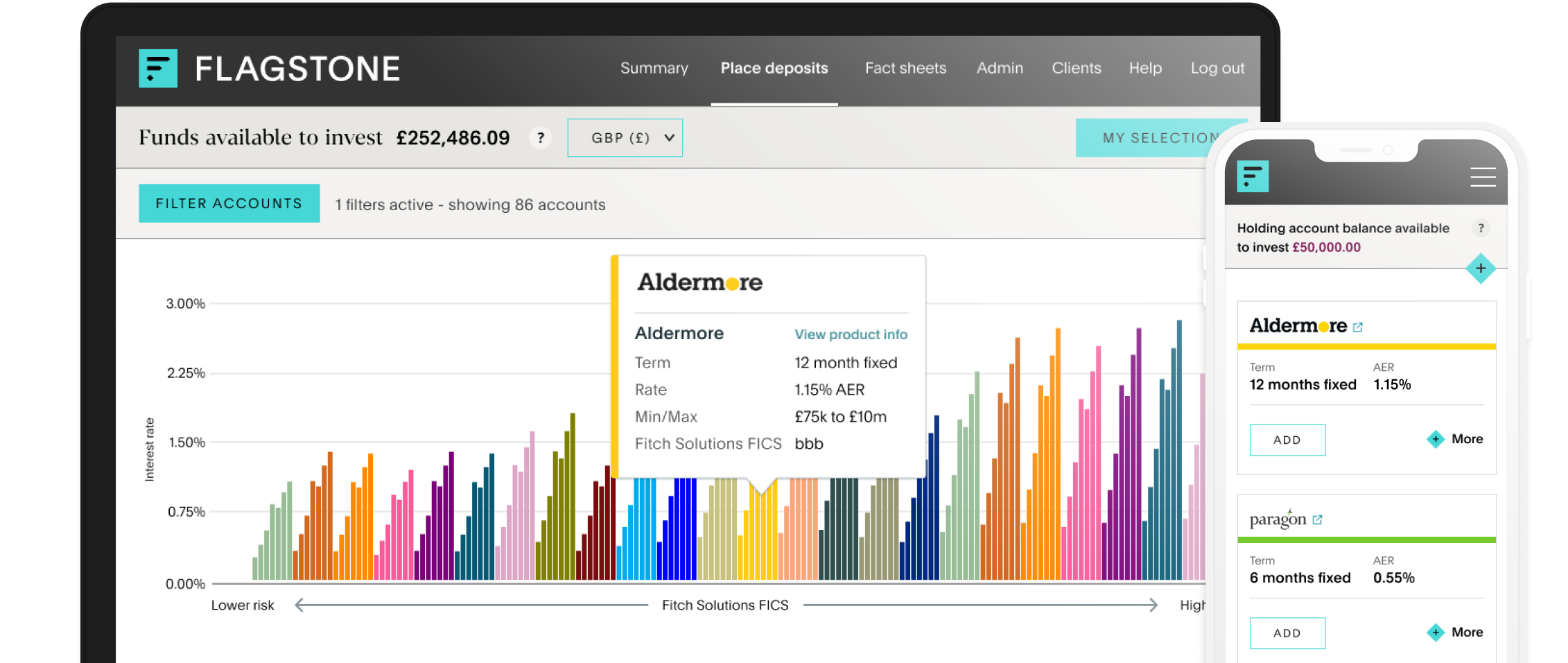Add the Aldermore 12 months fixed account
This screenshot has width=1568, height=663.
coord(1287,440)
